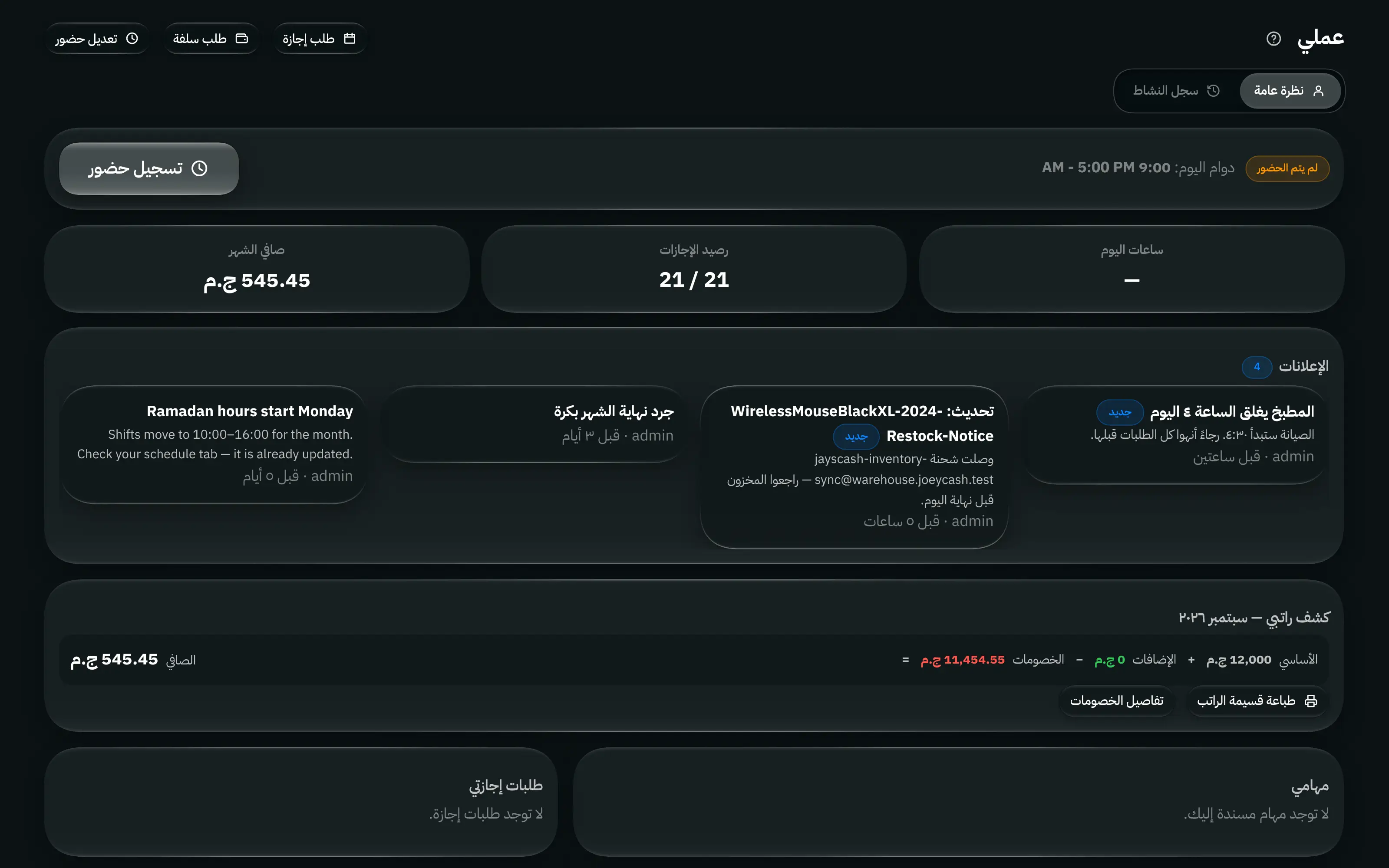Open the Ramadan hours start Monday announcement

pos(214,444)
